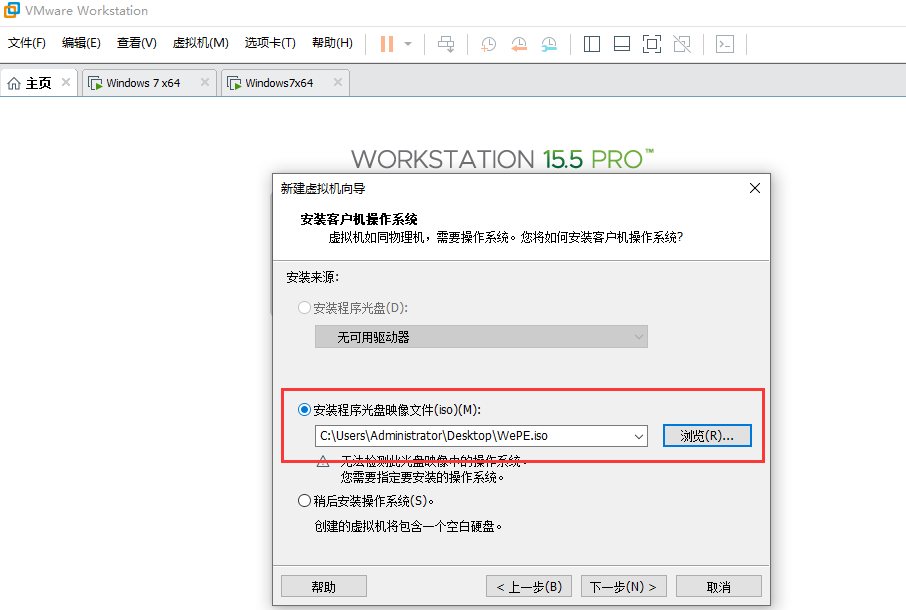The image size is (906, 610).
Task: Revert to snapshot using toolbar icon
Action: click(x=519, y=44)
